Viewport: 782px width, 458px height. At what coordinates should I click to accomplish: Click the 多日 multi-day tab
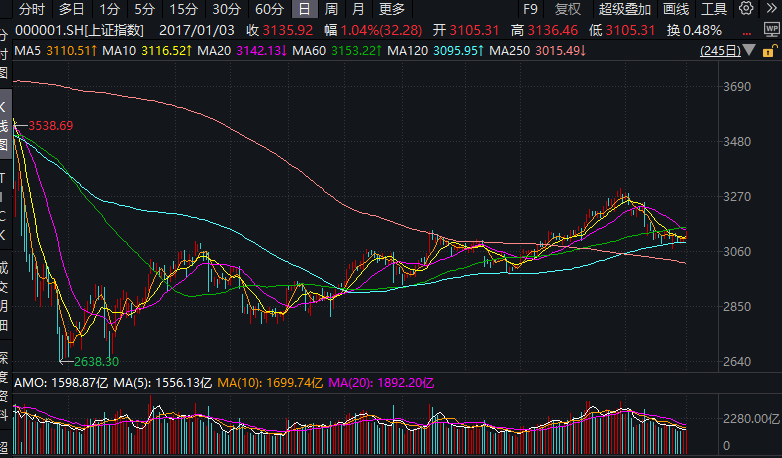point(71,9)
